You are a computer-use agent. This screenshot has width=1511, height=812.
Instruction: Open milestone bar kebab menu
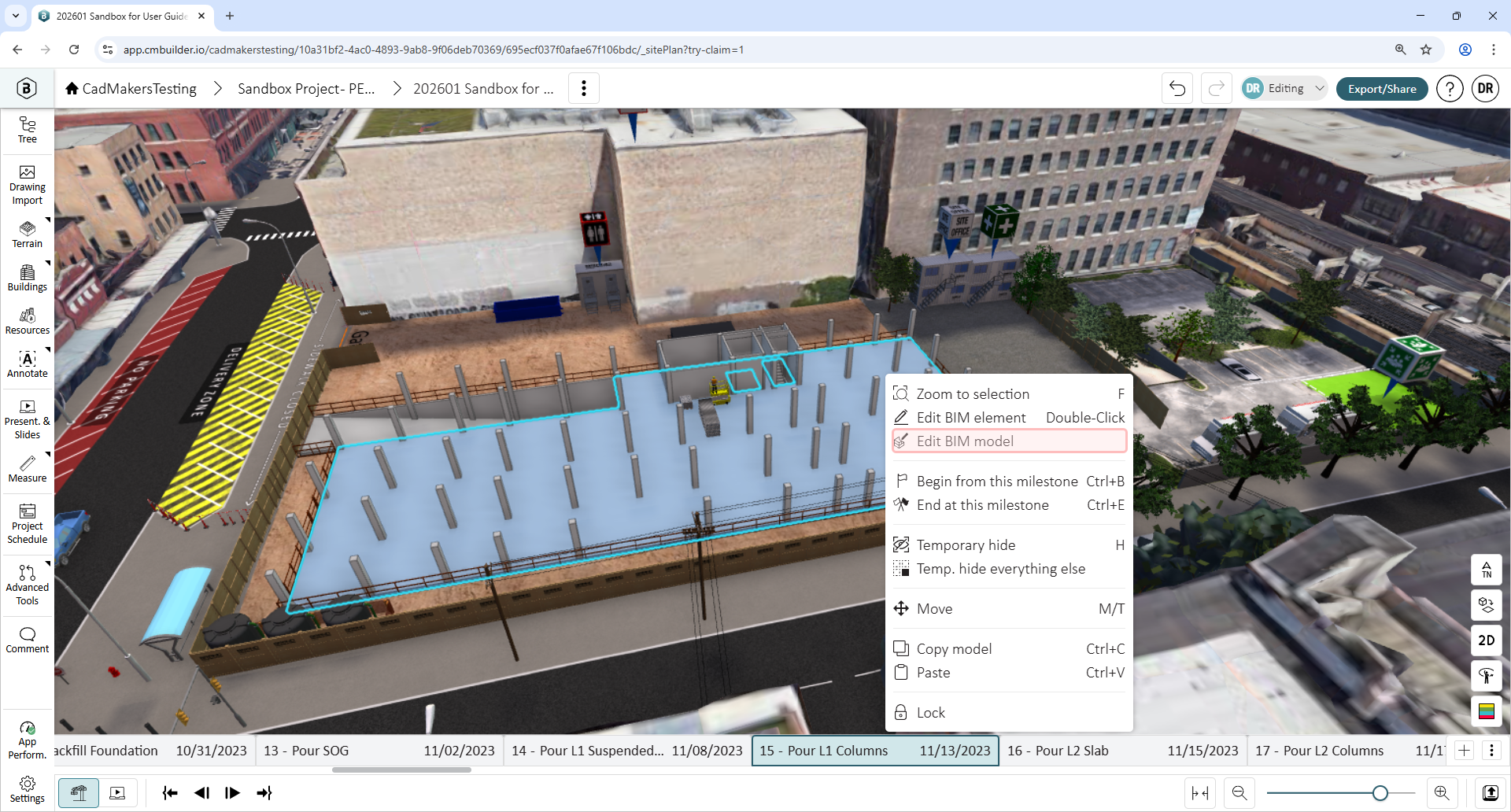coord(1491,751)
